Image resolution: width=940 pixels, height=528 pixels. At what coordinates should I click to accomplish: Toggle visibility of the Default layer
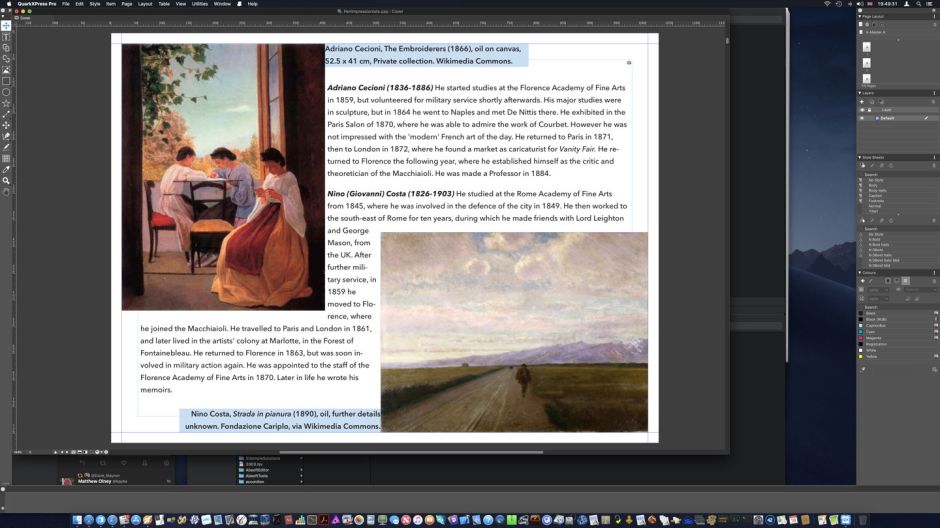pyautogui.click(x=862, y=118)
